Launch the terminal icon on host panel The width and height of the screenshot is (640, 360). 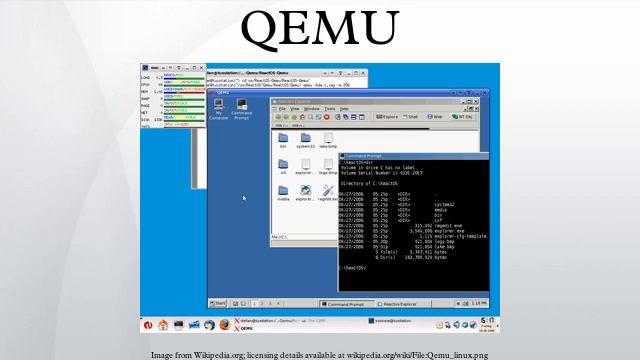(178, 325)
